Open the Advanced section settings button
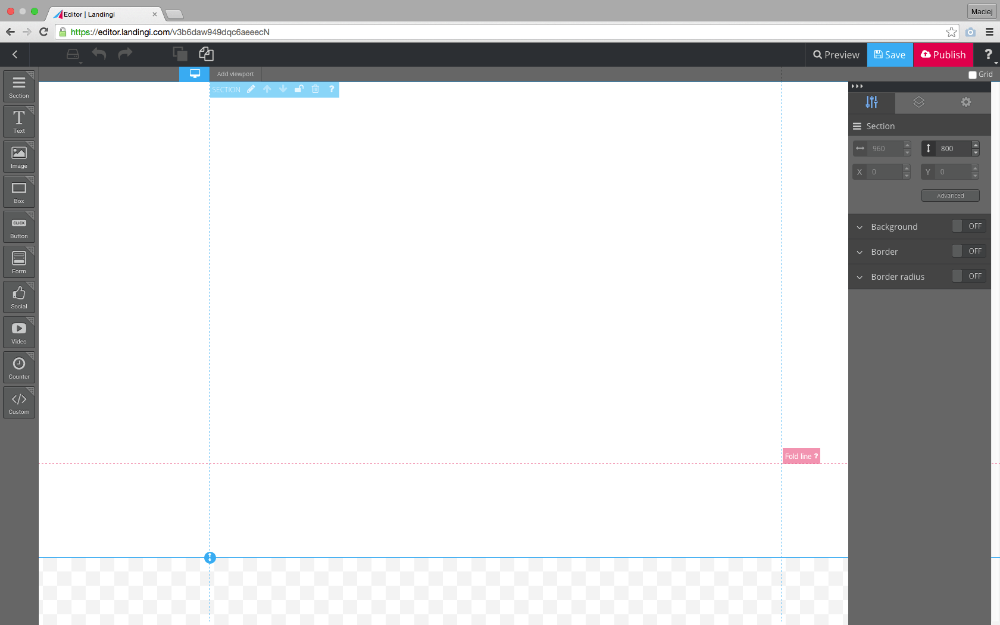The height and width of the screenshot is (625, 1000). [x=950, y=196]
